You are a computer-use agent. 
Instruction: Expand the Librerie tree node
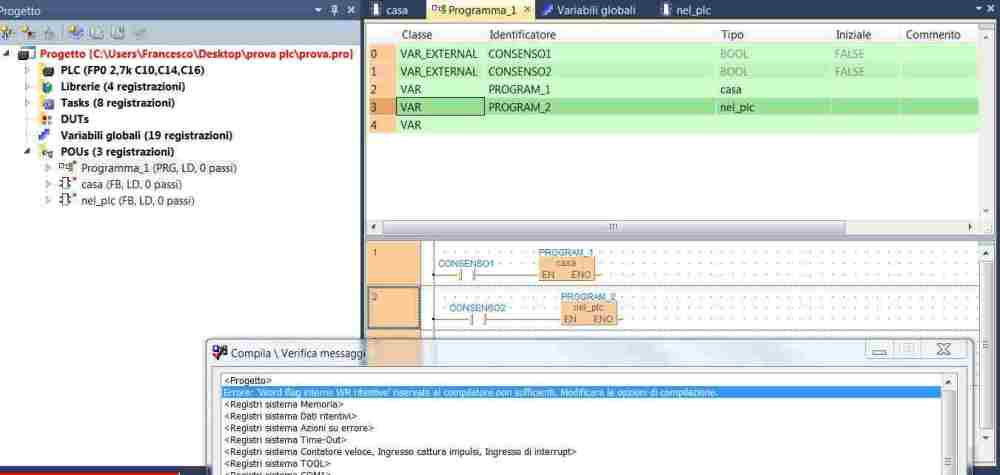[27, 87]
